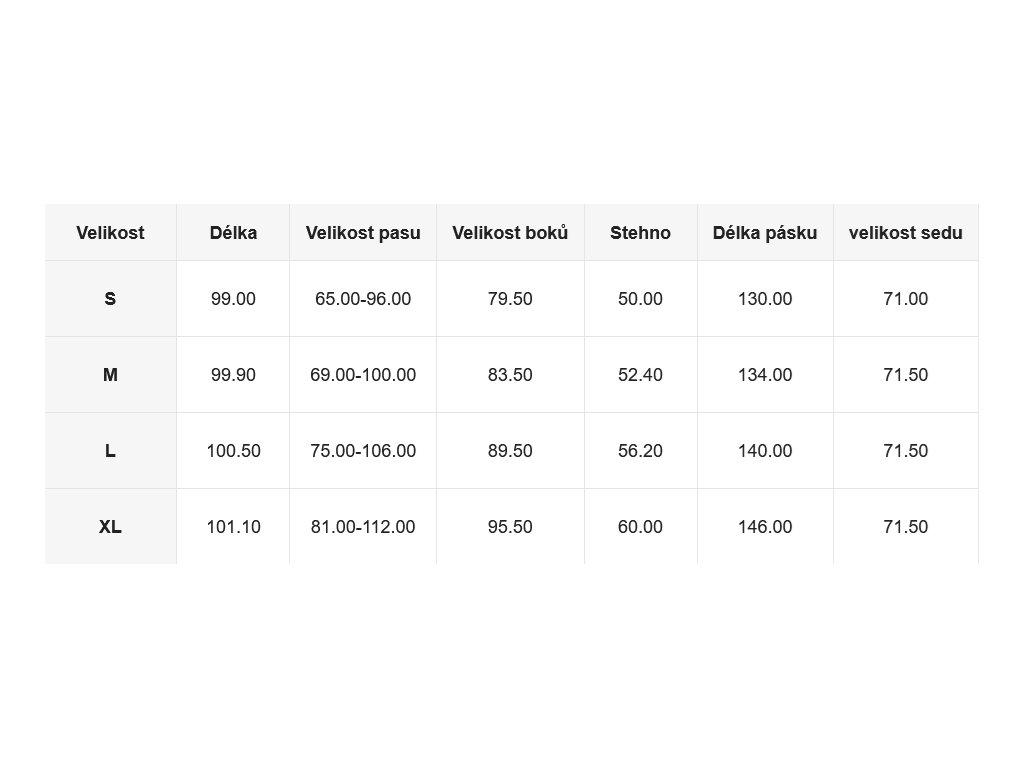Screen dimensions: 1024x768
Task: Select the 60.00 thigh value
Action: click(x=641, y=526)
